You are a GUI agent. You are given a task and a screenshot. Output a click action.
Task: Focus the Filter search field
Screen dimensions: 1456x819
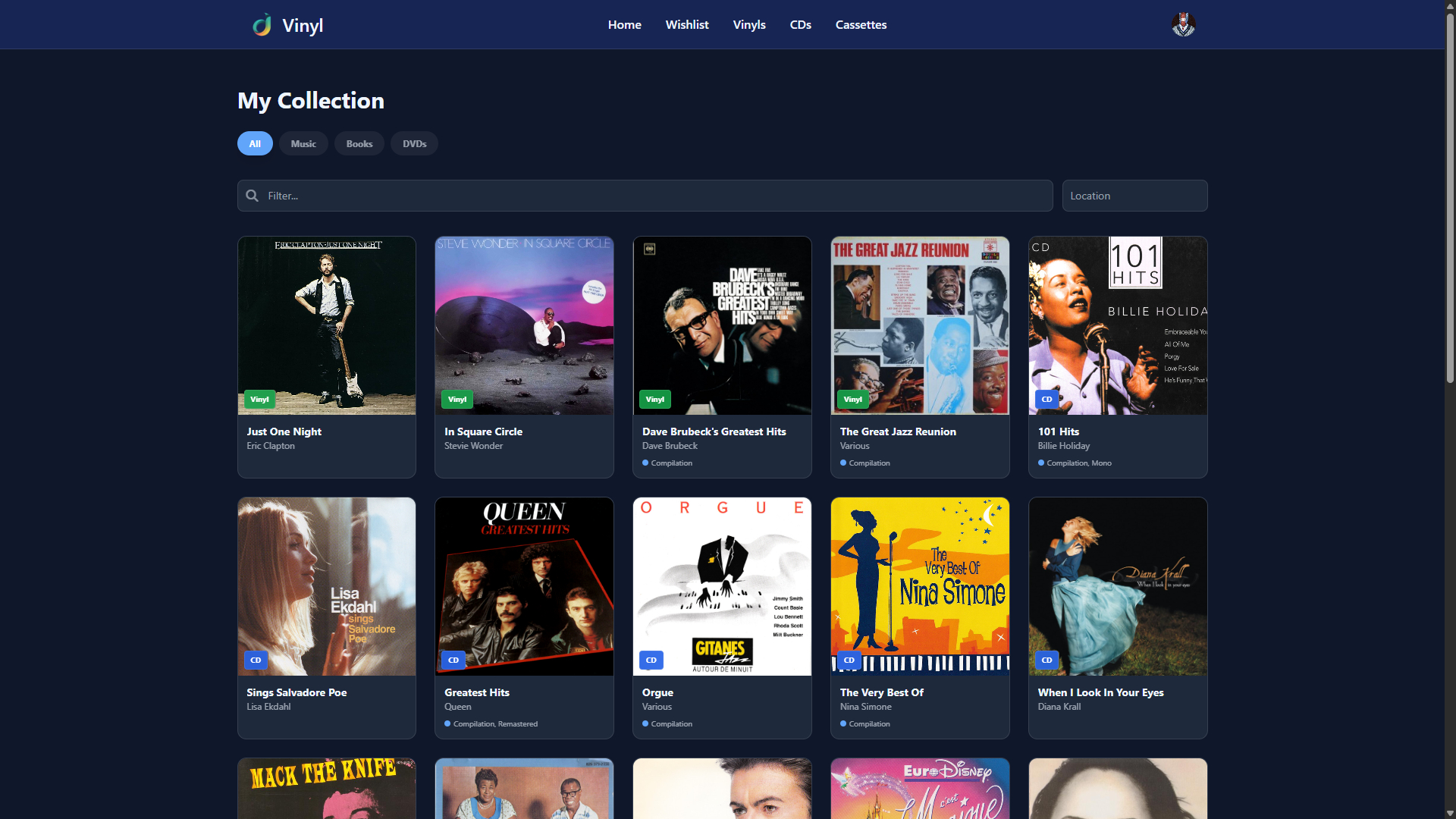point(645,196)
